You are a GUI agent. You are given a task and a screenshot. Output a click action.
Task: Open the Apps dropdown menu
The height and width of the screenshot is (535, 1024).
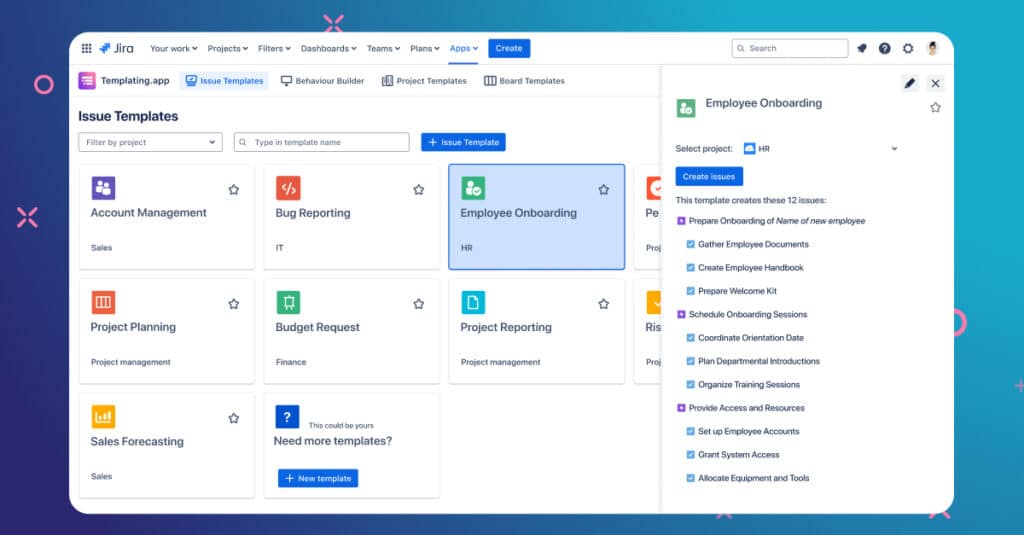pos(464,48)
